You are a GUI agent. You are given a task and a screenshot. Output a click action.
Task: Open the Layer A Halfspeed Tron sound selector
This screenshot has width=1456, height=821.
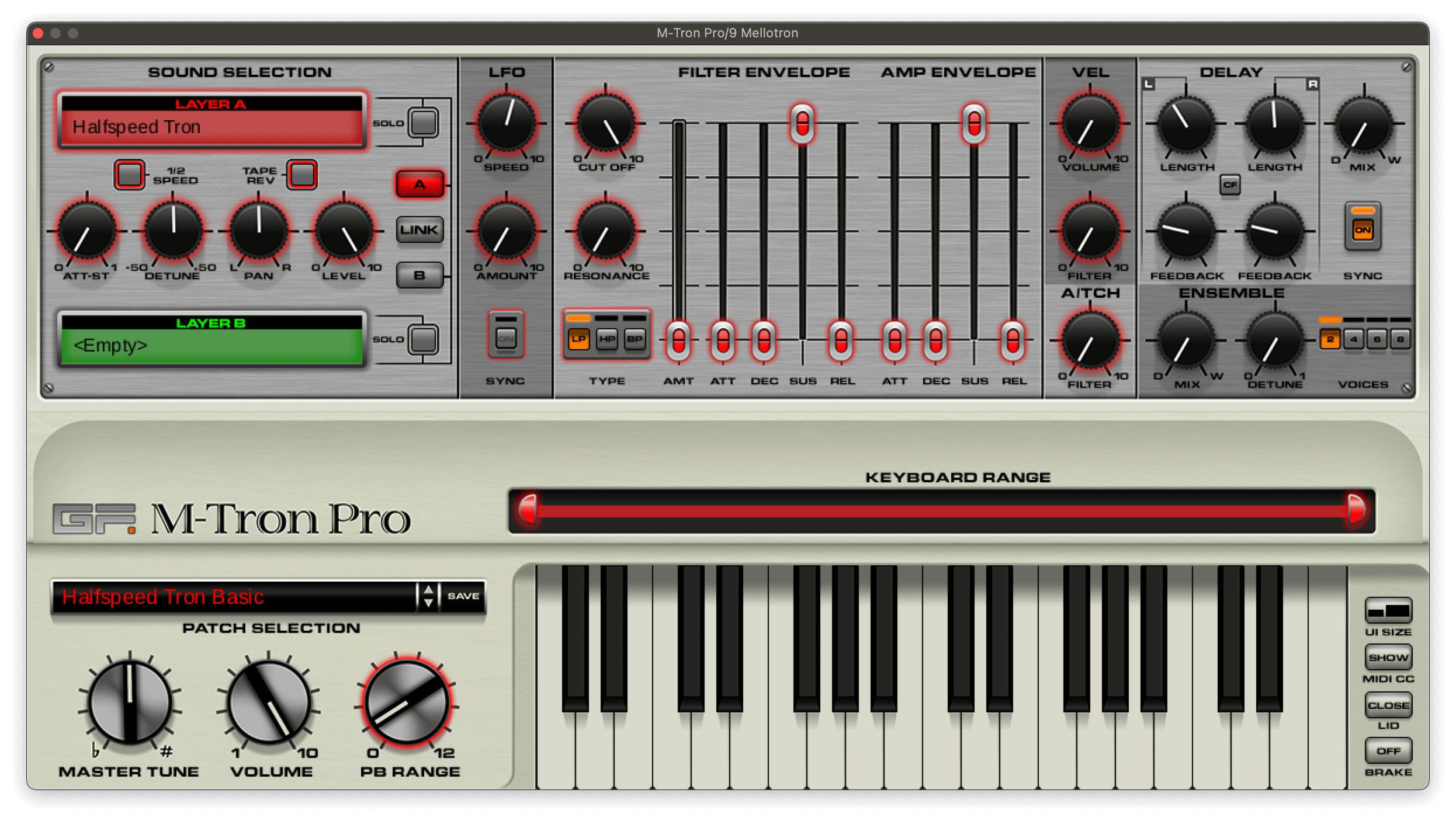pyautogui.click(x=212, y=126)
